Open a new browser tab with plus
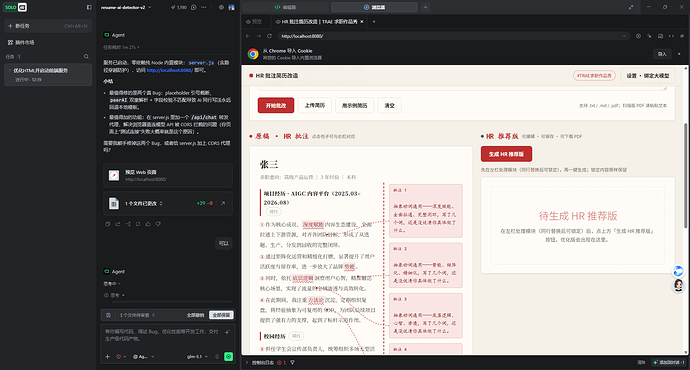 coord(374,22)
